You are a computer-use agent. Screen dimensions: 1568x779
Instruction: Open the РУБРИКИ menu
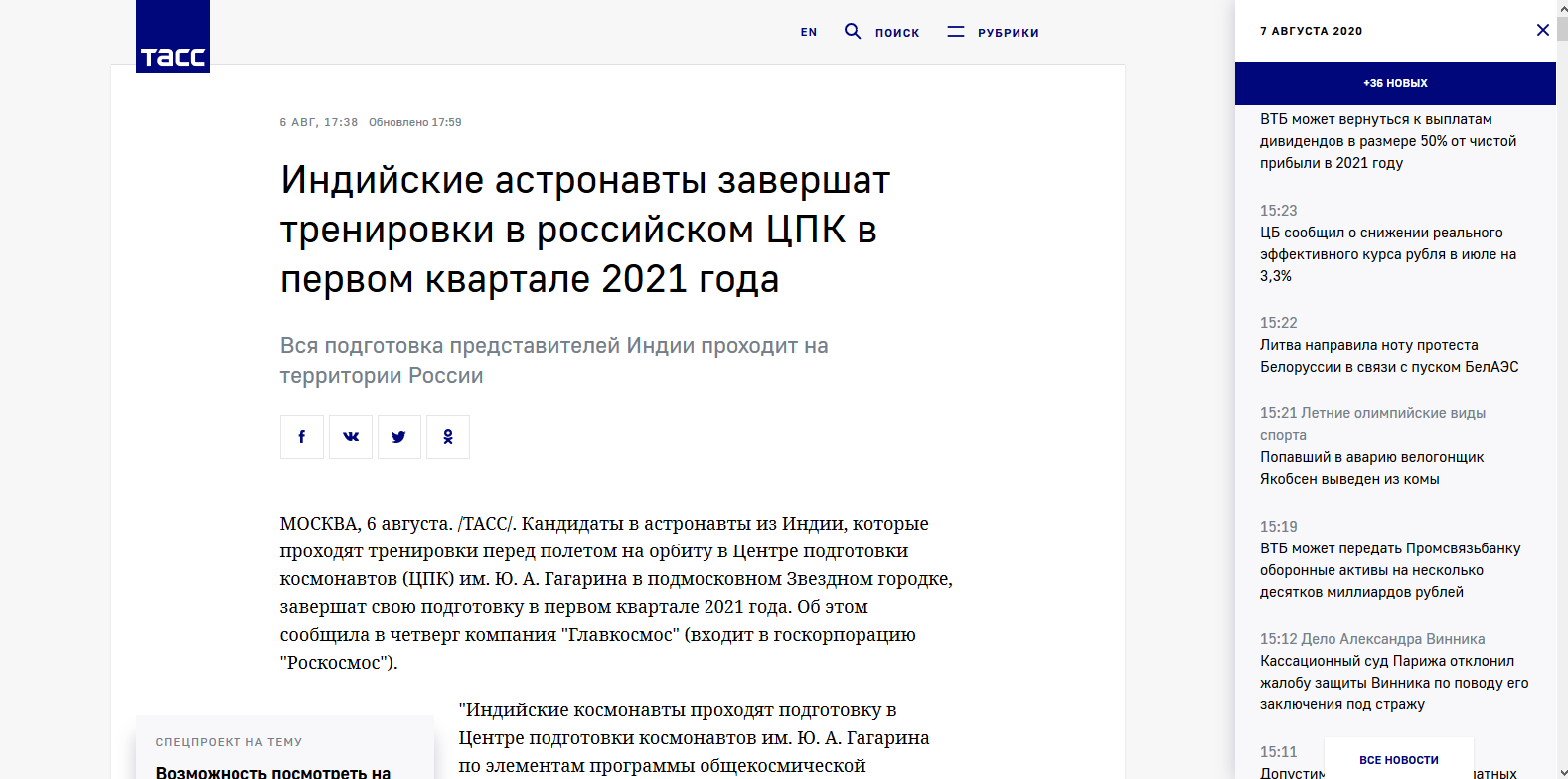point(1009,33)
